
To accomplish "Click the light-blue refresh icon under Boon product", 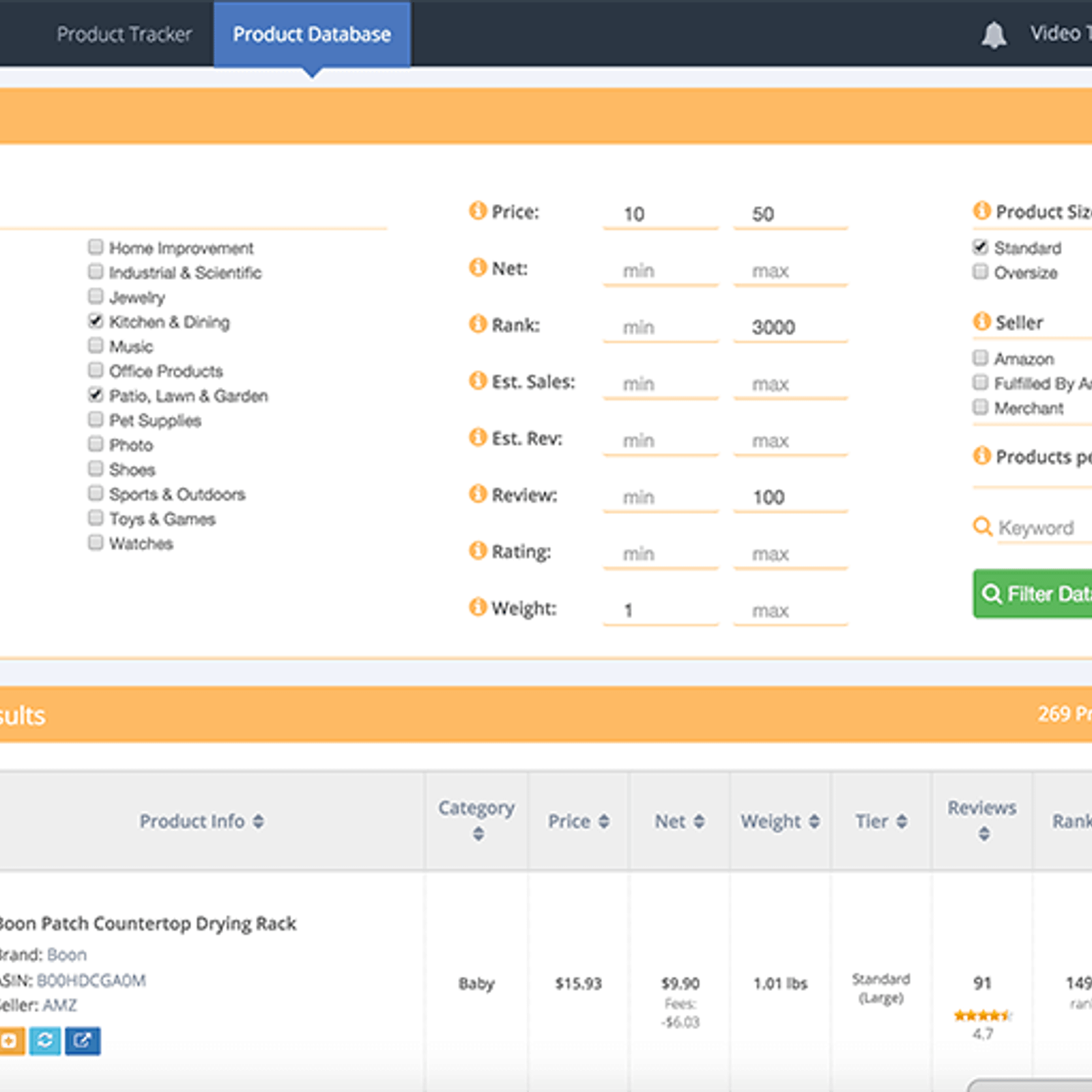I will [45, 1041].
